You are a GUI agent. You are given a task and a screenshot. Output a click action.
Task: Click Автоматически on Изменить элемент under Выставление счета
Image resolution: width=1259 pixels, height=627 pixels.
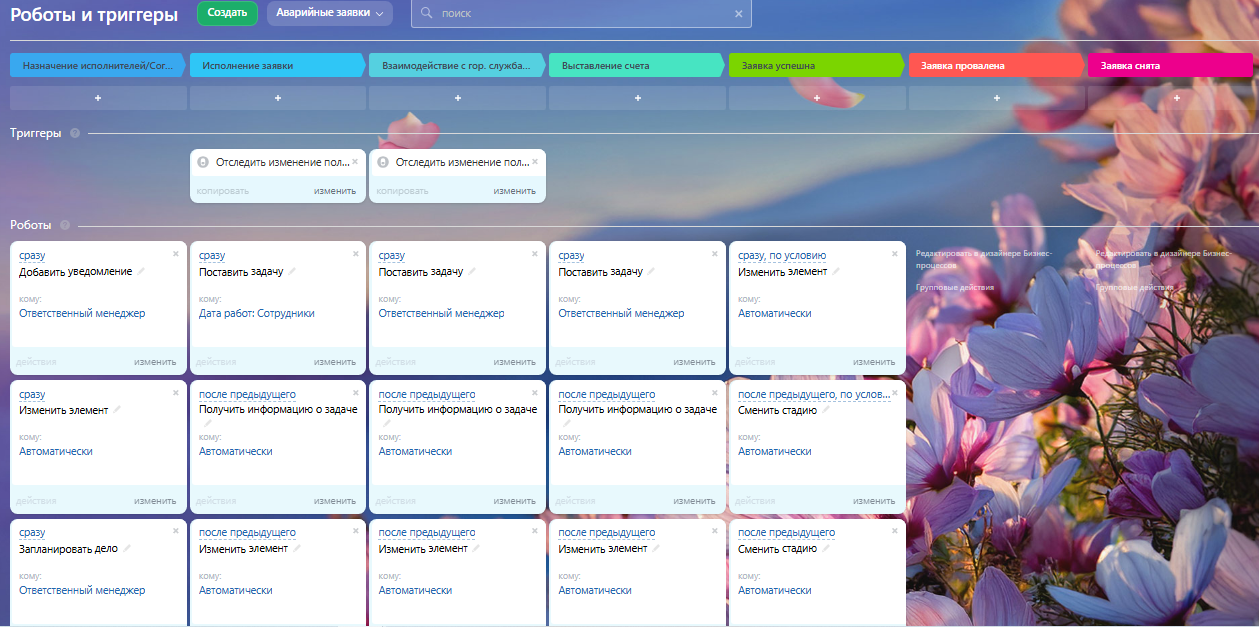click(x=595, y=590)
